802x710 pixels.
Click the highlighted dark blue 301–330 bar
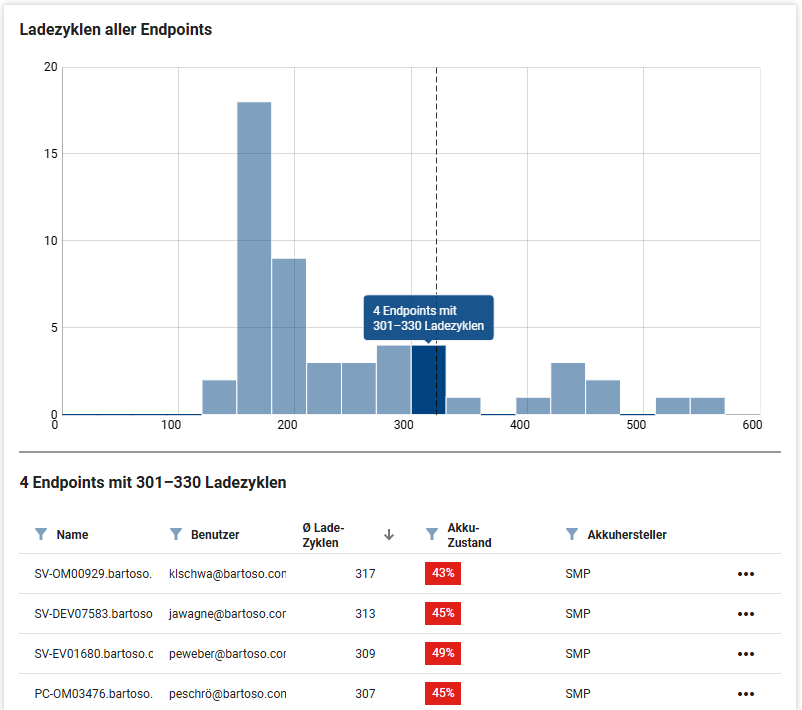[x=428, y=380]
